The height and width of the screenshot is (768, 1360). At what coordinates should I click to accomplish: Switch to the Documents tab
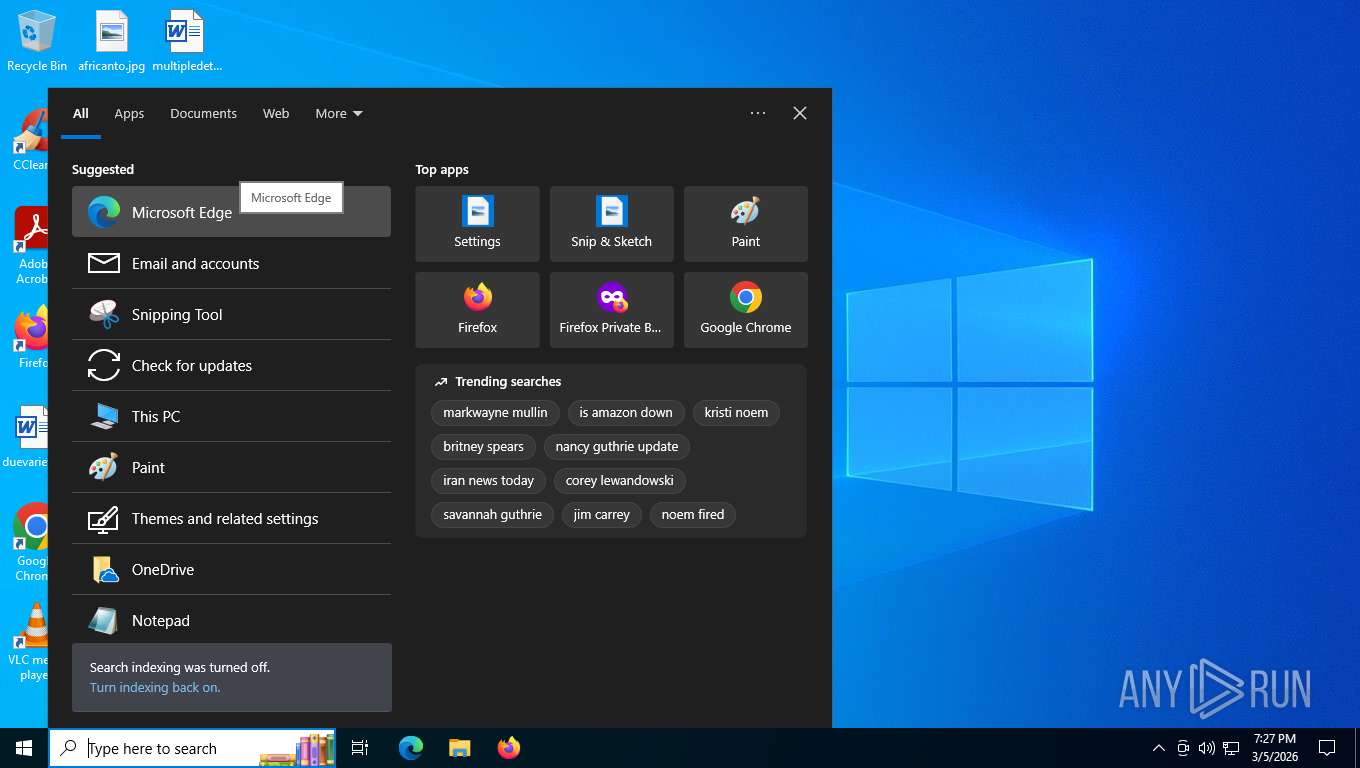[x=203, y=113]
